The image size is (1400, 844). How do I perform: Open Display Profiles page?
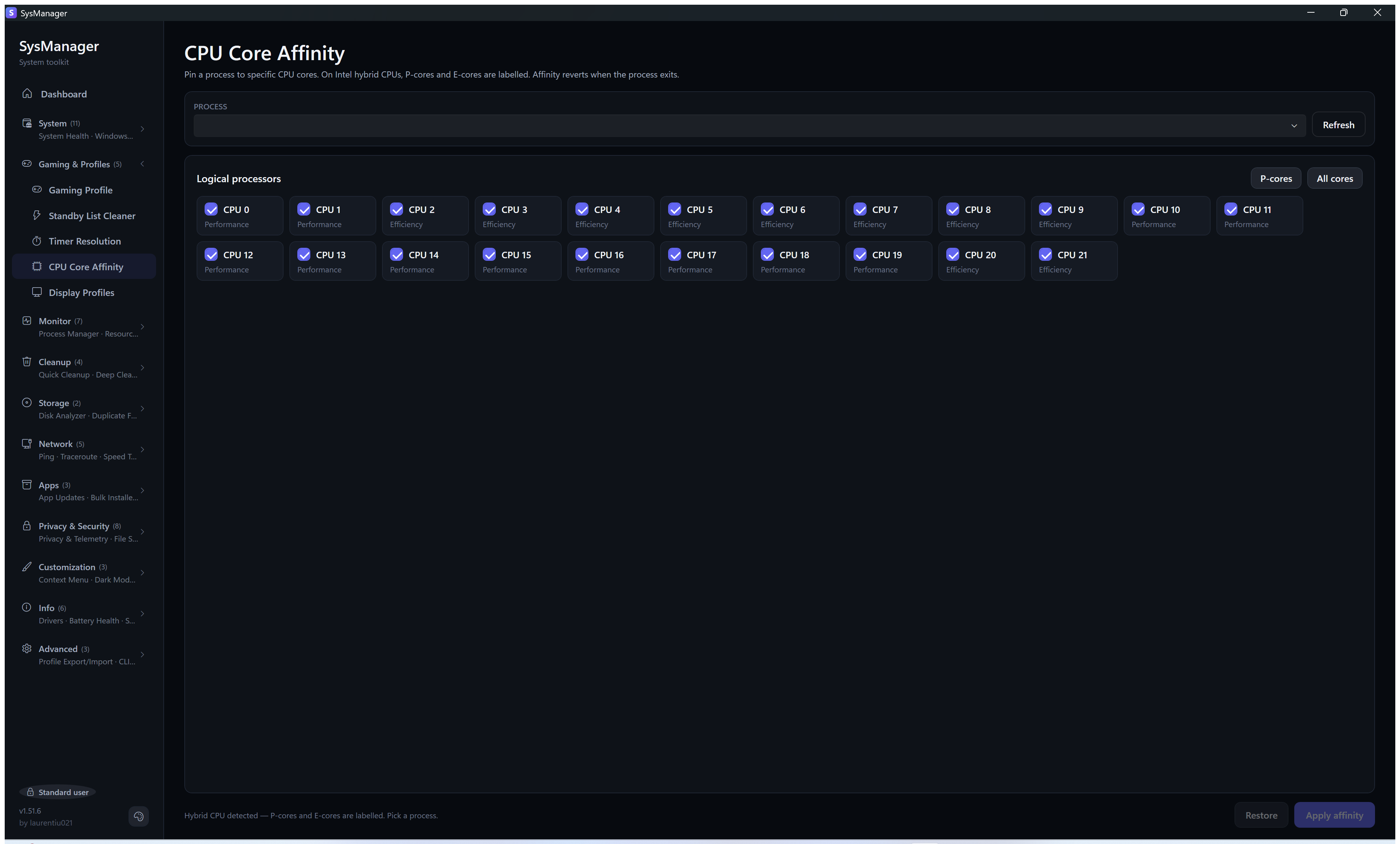point(84,292)
